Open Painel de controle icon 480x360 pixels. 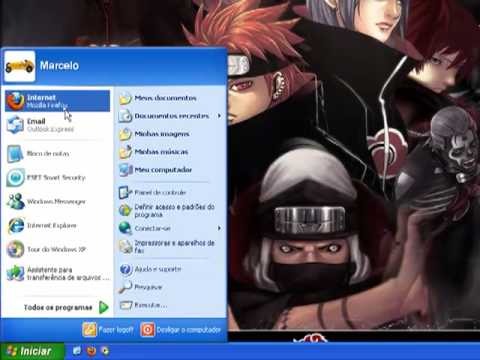click(125, 193)
